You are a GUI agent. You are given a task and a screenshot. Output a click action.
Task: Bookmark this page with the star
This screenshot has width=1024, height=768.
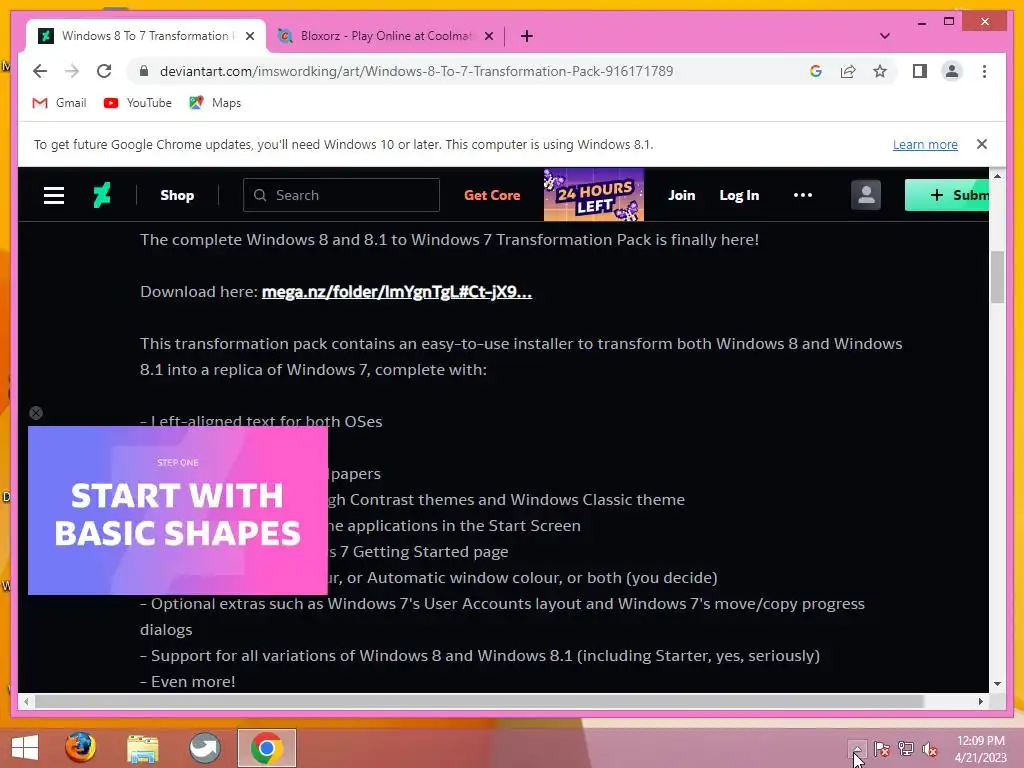(880, 71)
